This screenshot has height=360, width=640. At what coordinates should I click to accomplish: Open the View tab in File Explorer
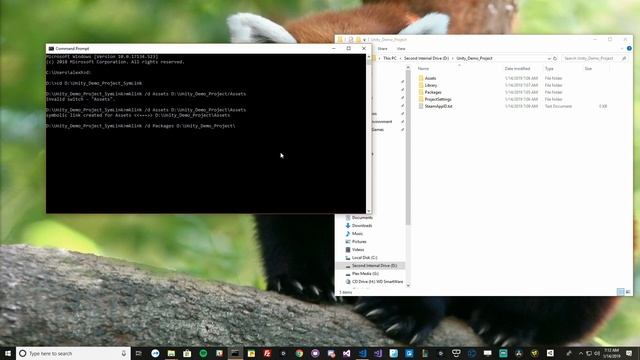coord(401,49)
